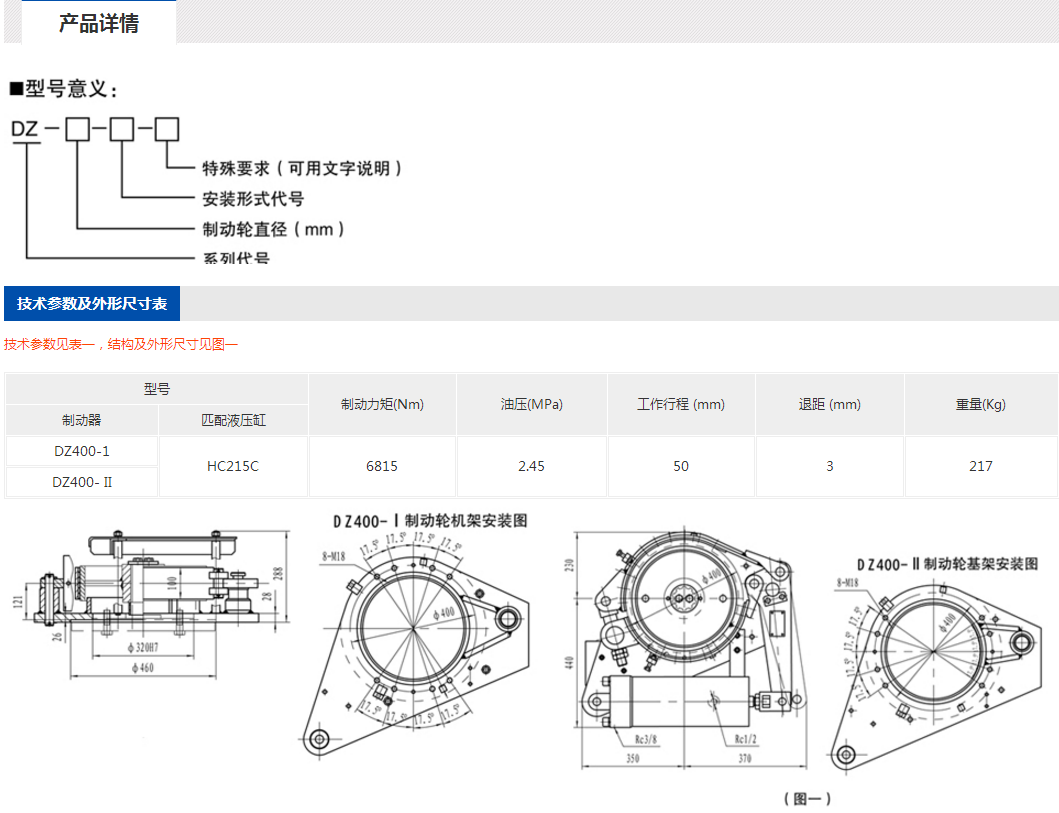Click the 匹配液压缸 column header
1059x813 pixels.
coord(233,420)
